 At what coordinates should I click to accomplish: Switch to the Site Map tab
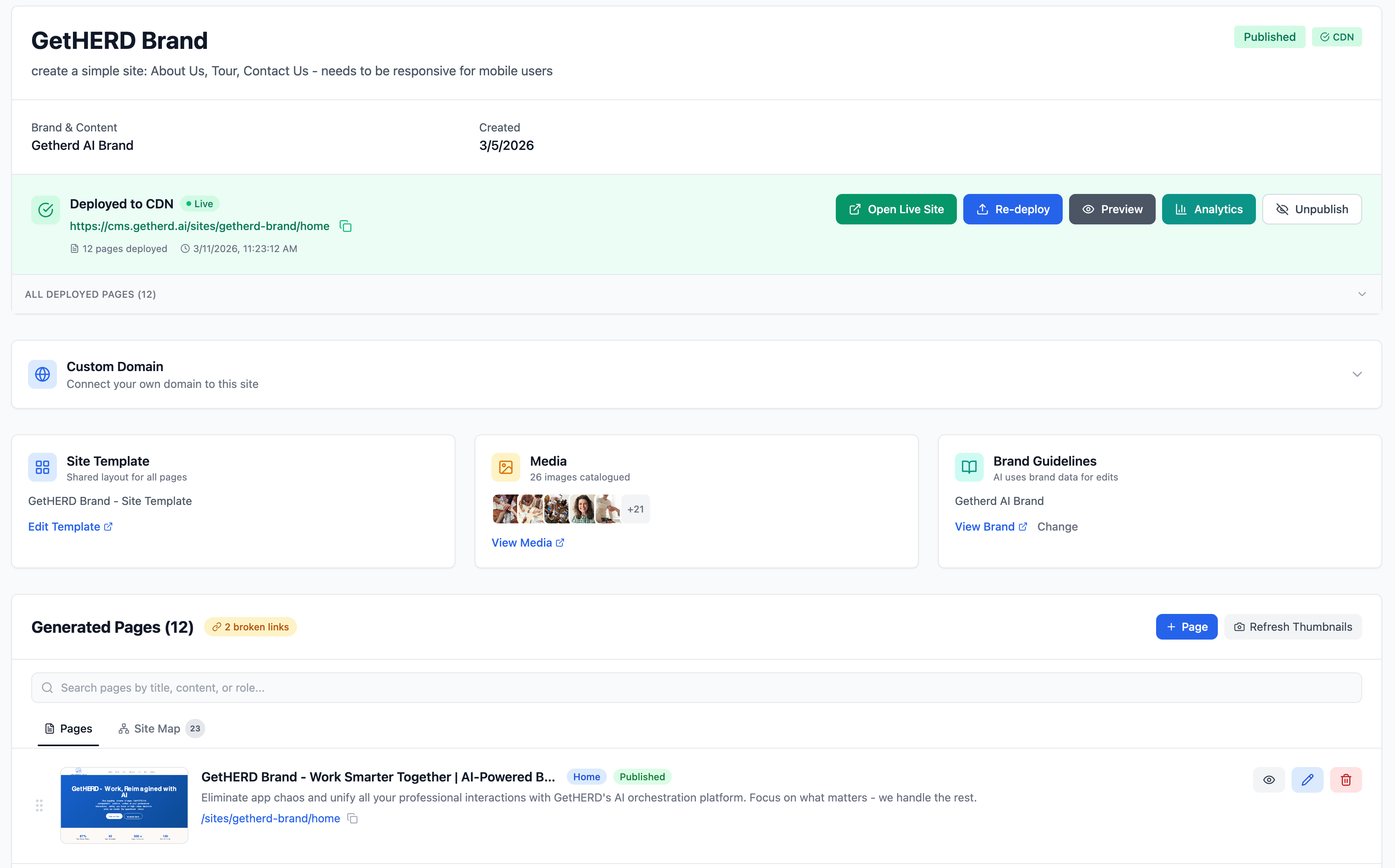tap(156, 729)
